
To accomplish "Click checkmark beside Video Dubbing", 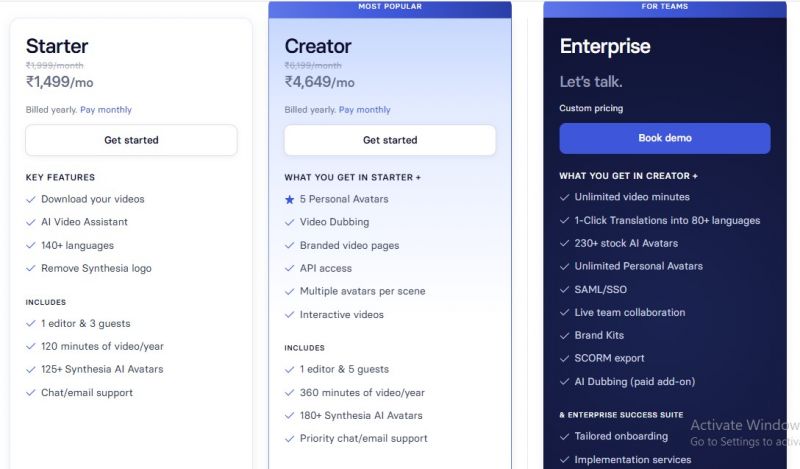I will pyautogui.click(x=289, y=223).
